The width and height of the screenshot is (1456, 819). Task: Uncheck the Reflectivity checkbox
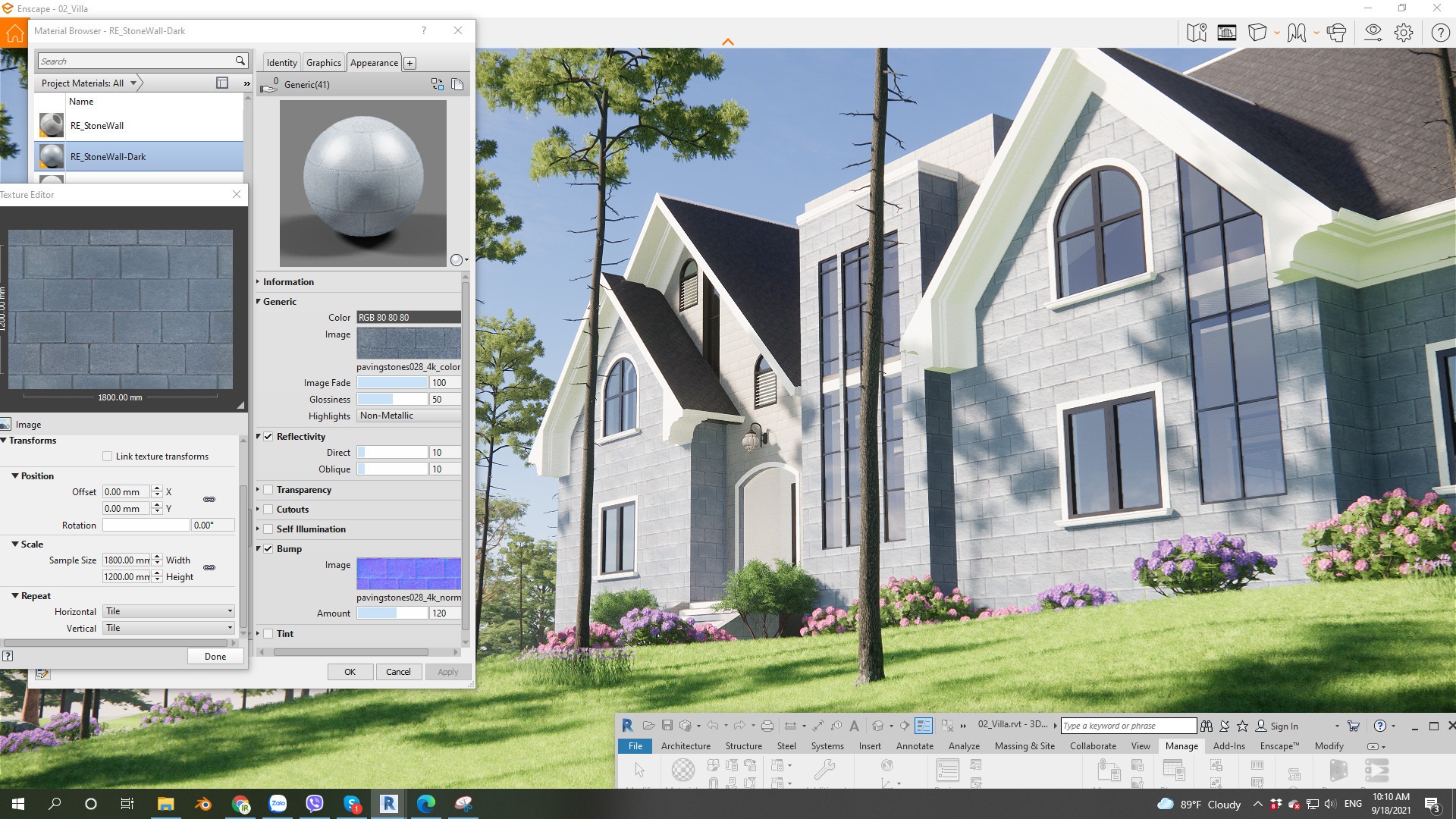(x=268, y=437)
